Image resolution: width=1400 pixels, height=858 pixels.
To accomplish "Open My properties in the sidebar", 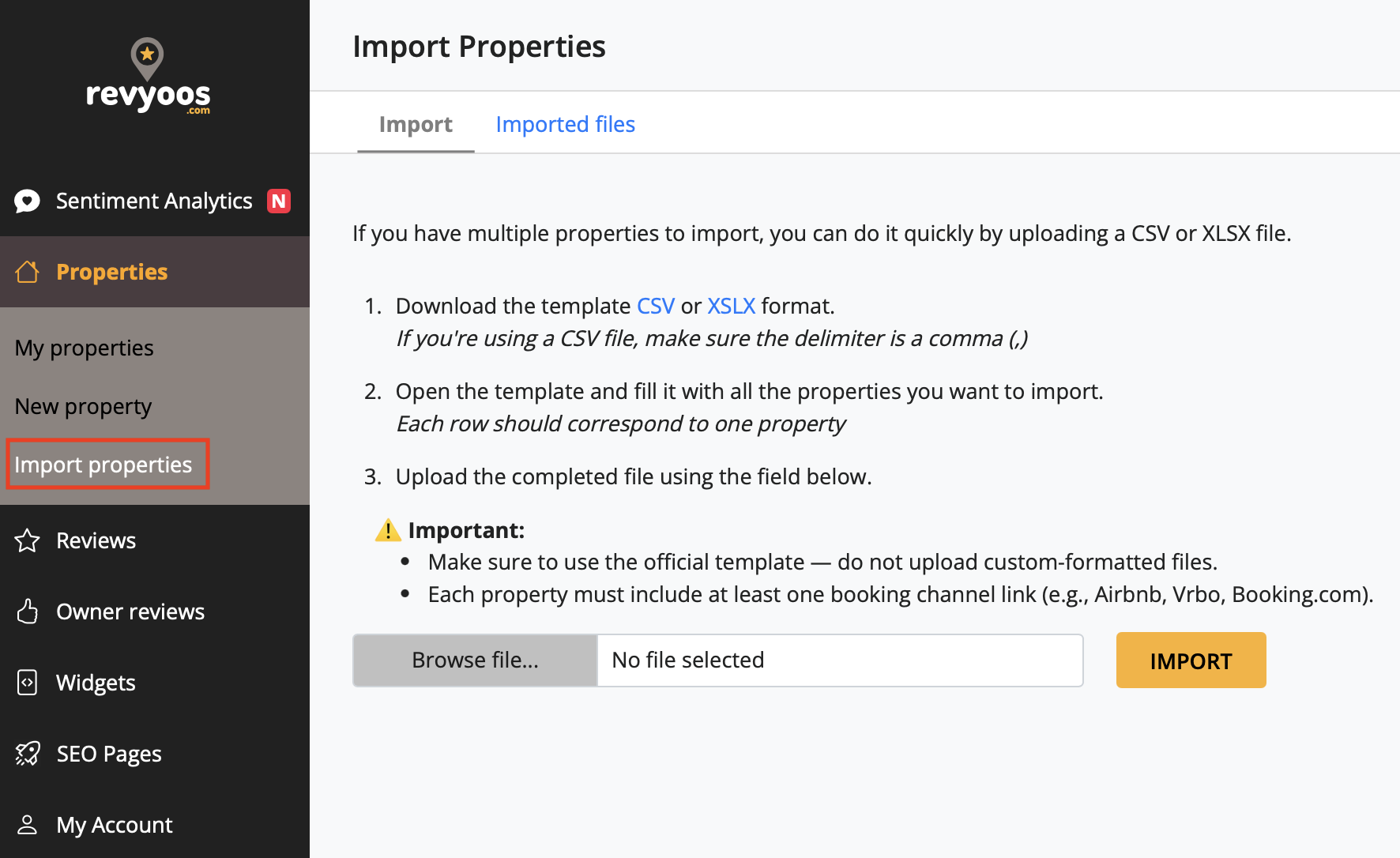I will coord(85,348).
